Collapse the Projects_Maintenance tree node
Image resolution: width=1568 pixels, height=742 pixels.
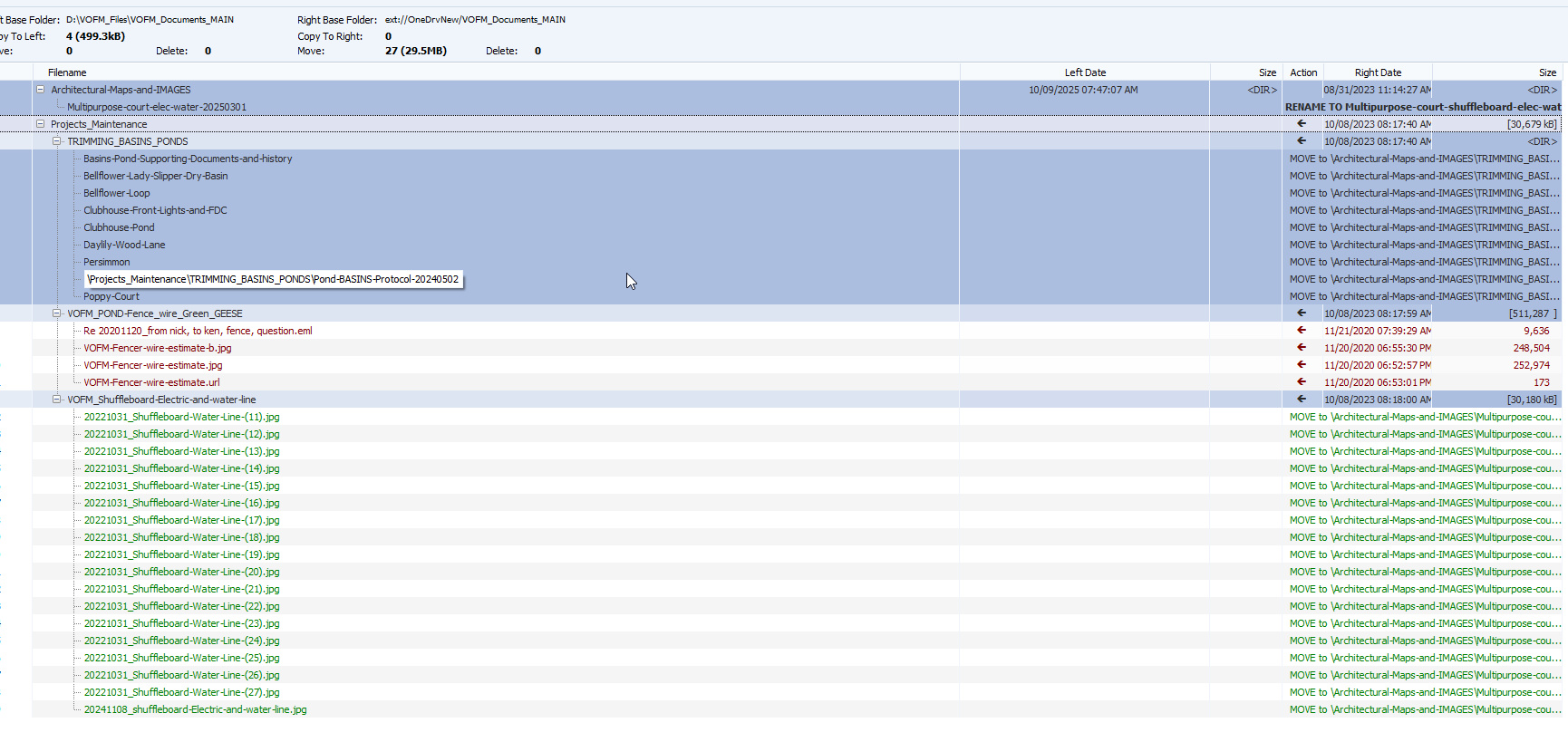click(x=40, y=124)
